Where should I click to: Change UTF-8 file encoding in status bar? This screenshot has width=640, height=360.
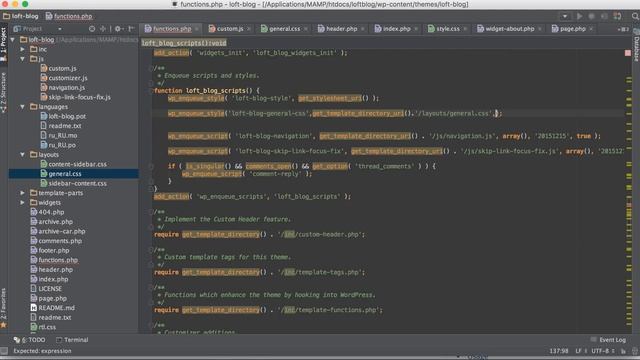[x=603, y=351]
